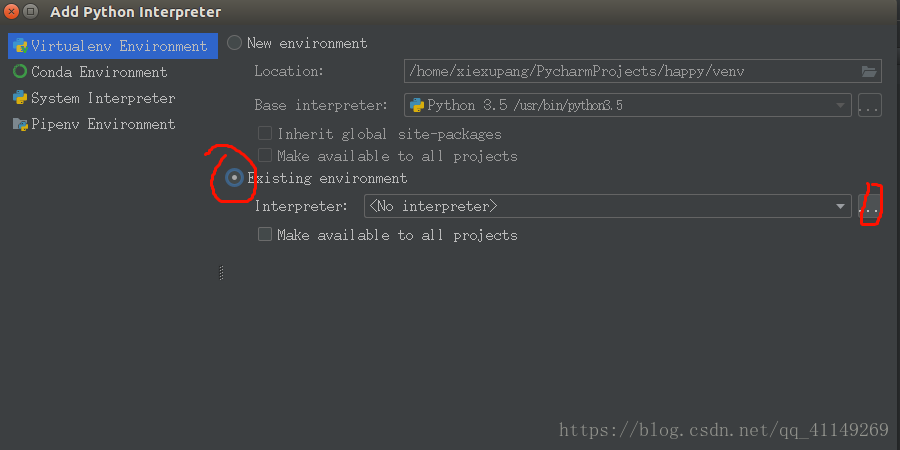The height and width of the screenshot is (450, 900).
Task: Close the Add Python Interpreter dialog
Action: [x=12, y=12]
